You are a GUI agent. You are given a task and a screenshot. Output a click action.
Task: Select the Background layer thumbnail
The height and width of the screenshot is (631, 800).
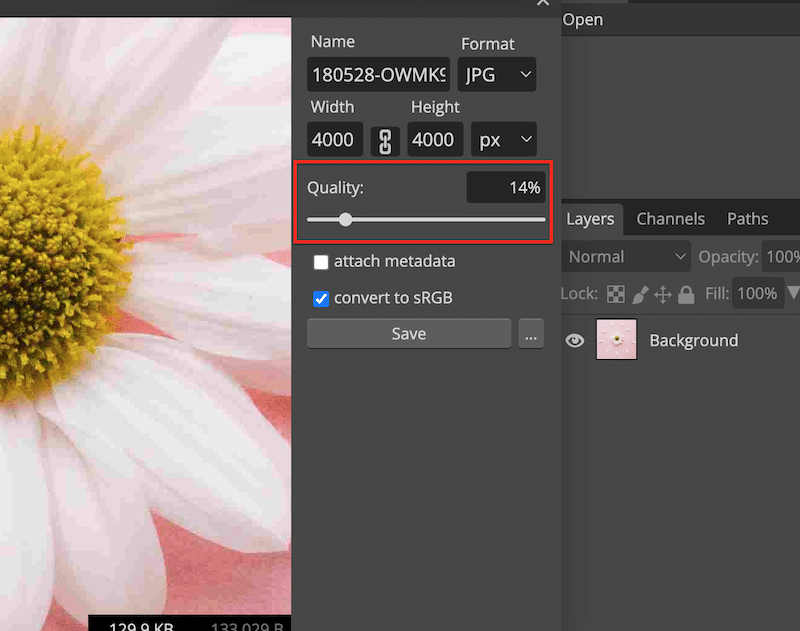tap(616, 340)
